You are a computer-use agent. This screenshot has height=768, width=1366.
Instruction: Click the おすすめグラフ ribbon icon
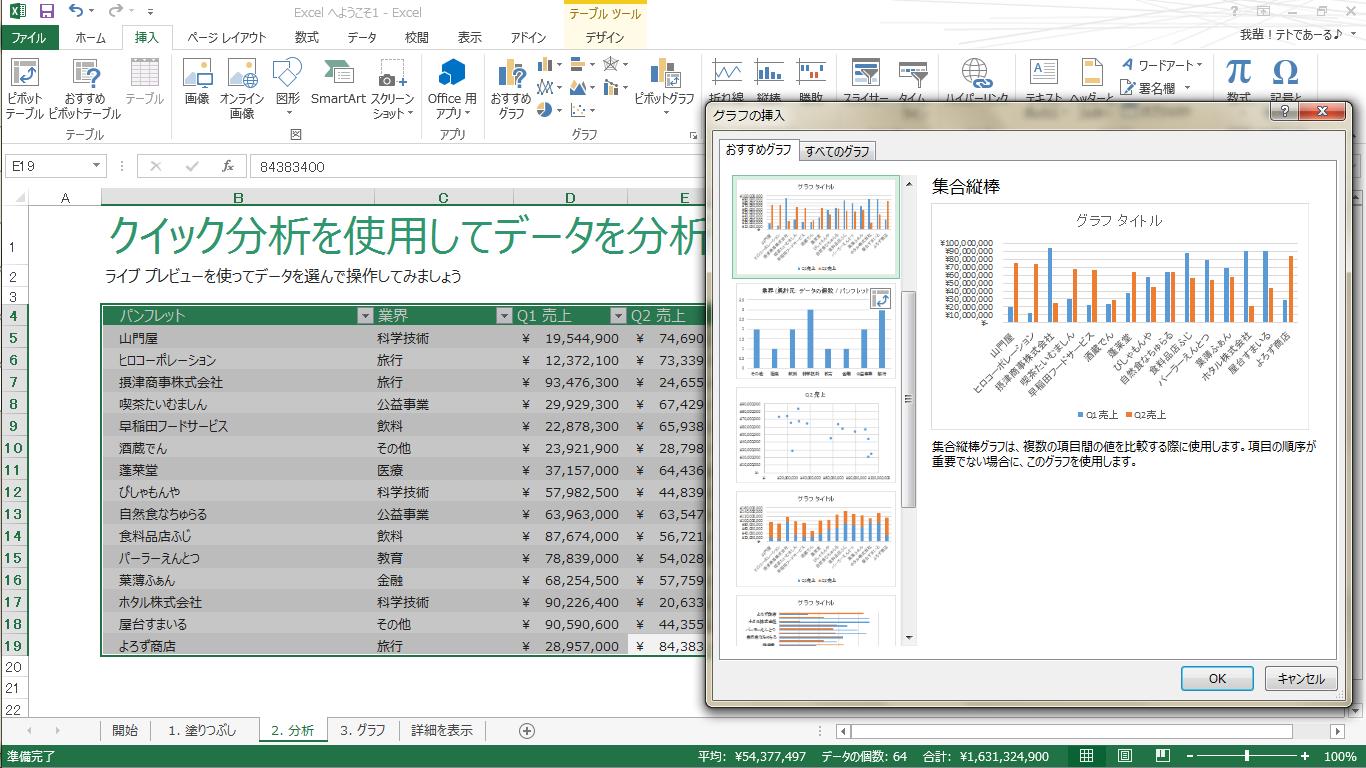tap(510, 88)
